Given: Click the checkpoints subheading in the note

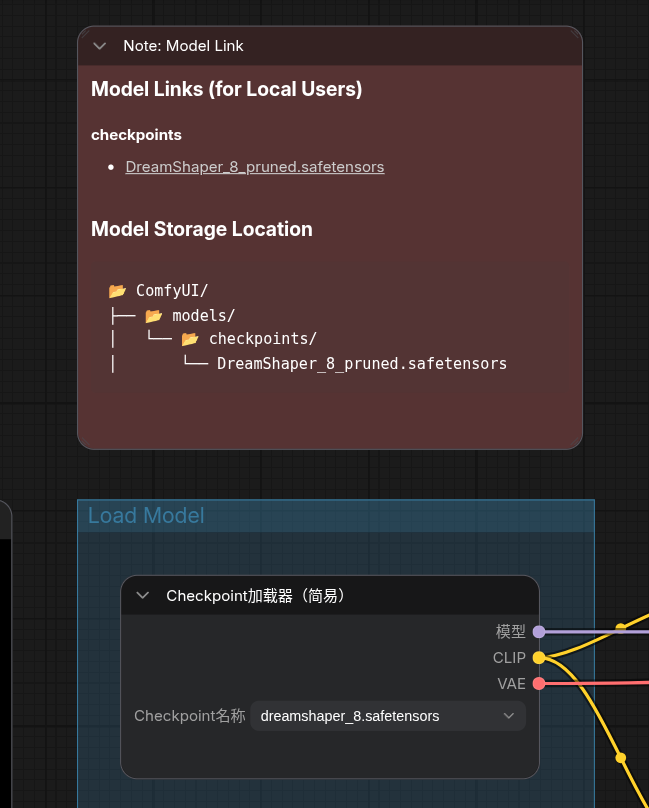Looking at the screenshot, I should tap(136, 135).
